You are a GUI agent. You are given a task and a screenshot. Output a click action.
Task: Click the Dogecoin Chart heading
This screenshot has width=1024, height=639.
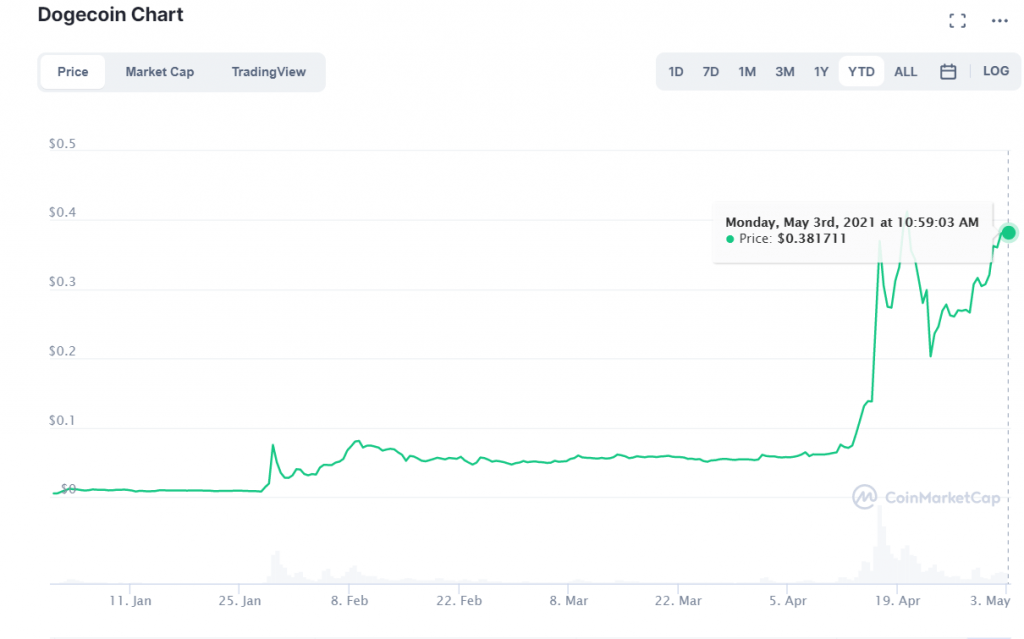[110, 15]
